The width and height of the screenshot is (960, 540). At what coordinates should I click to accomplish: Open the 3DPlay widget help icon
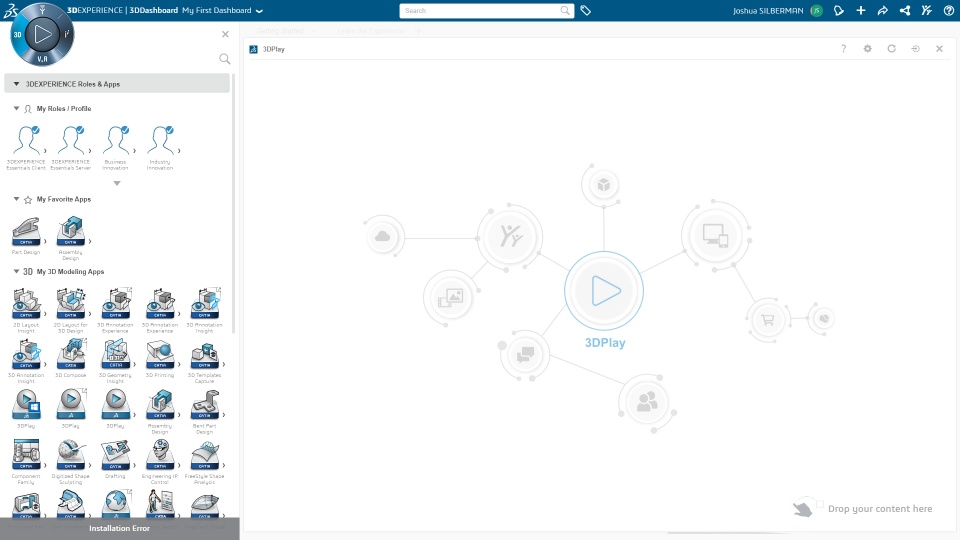[x=844, y=49]
